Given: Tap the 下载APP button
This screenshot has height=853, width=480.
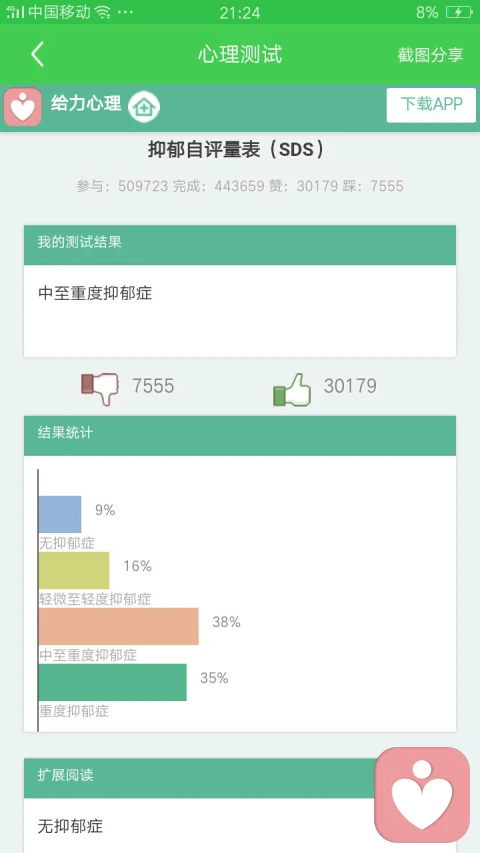Looking at the screenshot, I should [x=431, y=104].
